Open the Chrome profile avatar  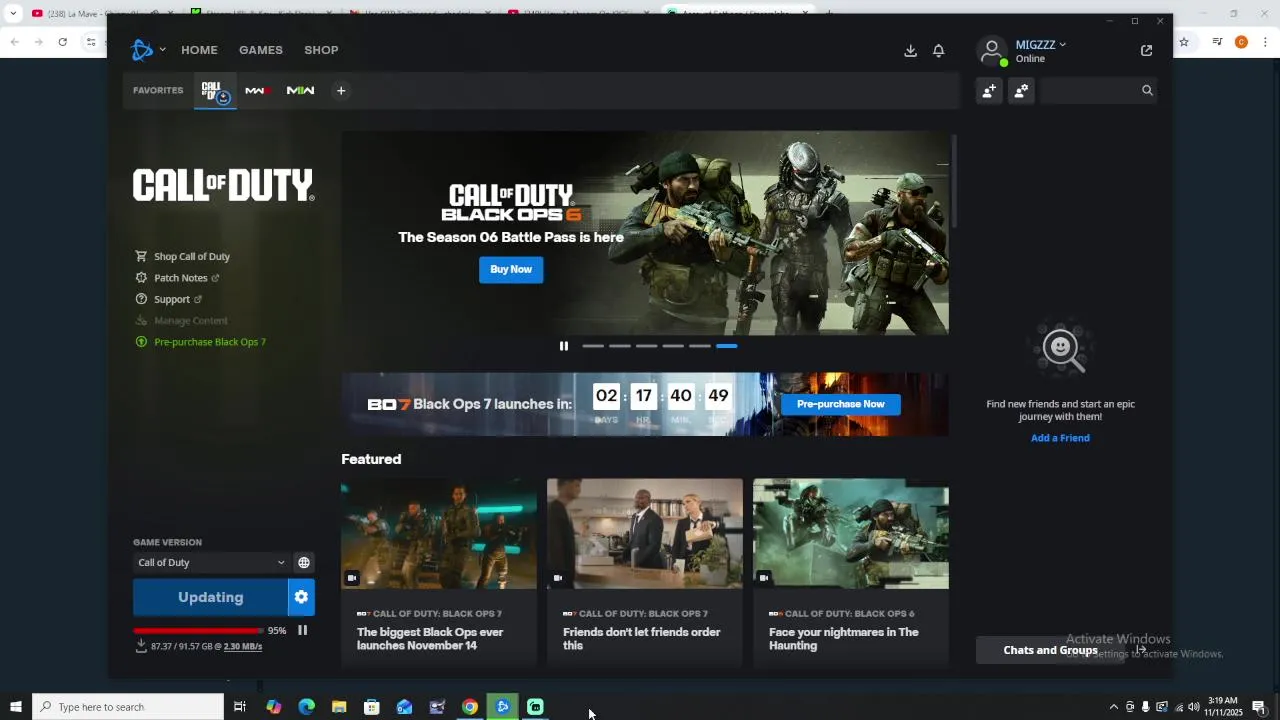[x=1241, y=42]
